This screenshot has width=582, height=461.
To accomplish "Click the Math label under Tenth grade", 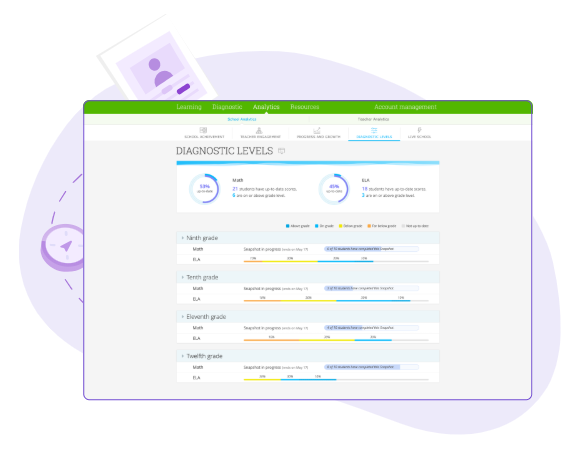I will click(x=198, y=288).
